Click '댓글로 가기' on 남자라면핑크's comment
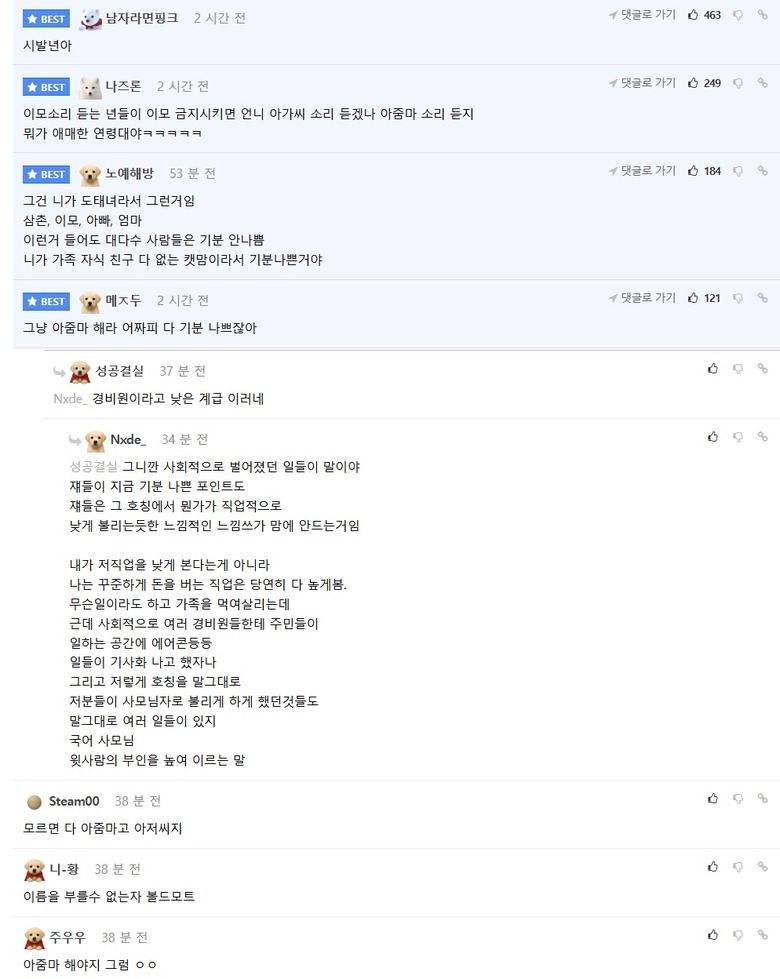 tap(642, 15)
